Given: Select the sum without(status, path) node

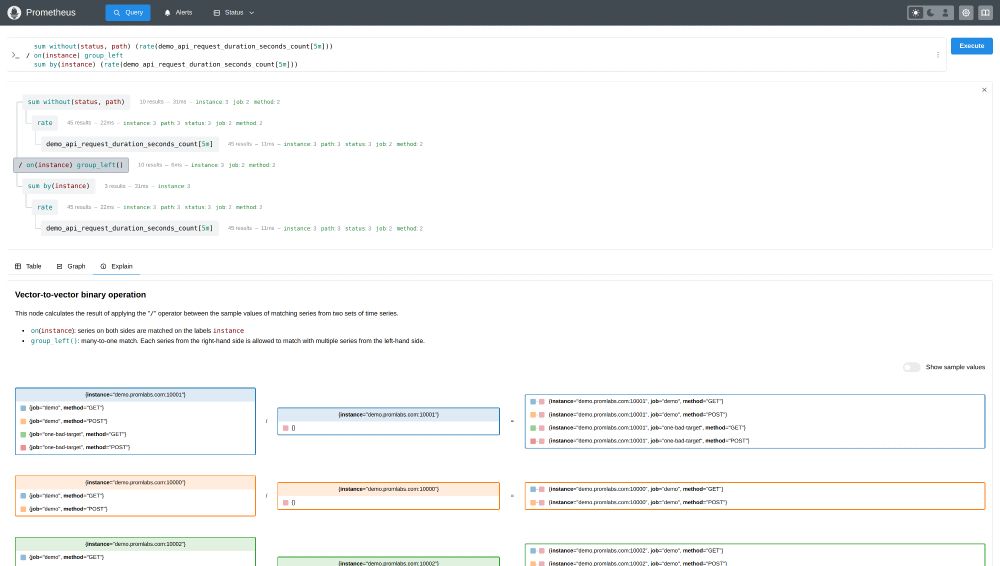Looking at the screenshot, I should 76,102.
